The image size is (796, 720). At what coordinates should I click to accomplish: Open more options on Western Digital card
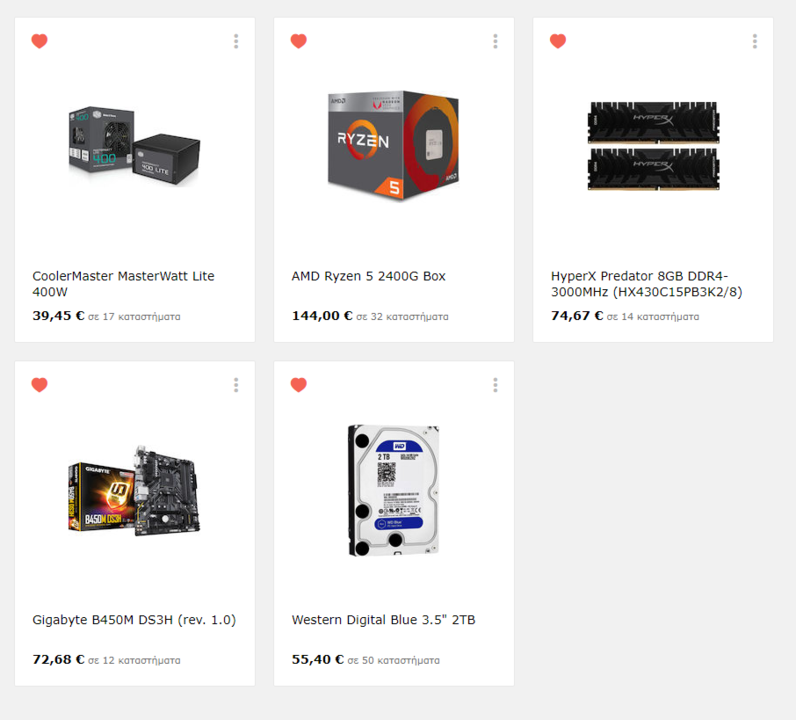495,385
